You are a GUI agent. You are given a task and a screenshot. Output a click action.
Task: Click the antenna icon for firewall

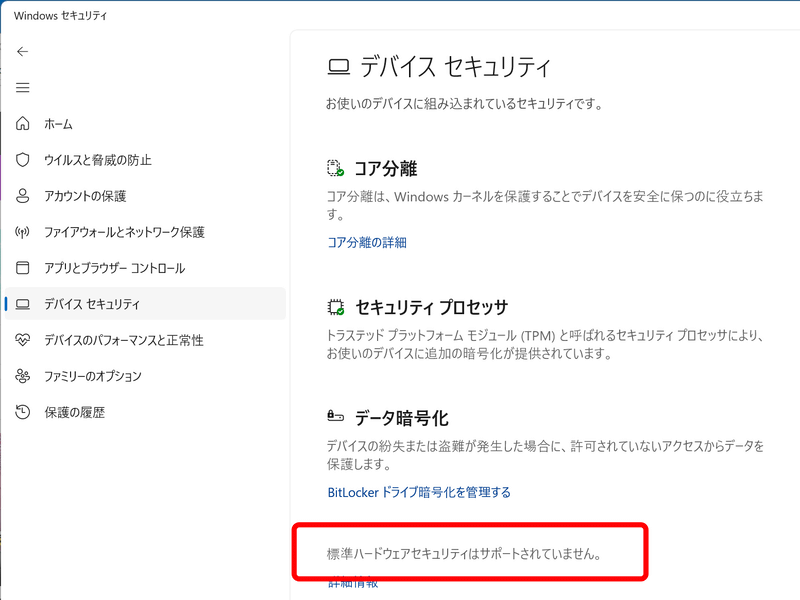[x=22, y=232]
